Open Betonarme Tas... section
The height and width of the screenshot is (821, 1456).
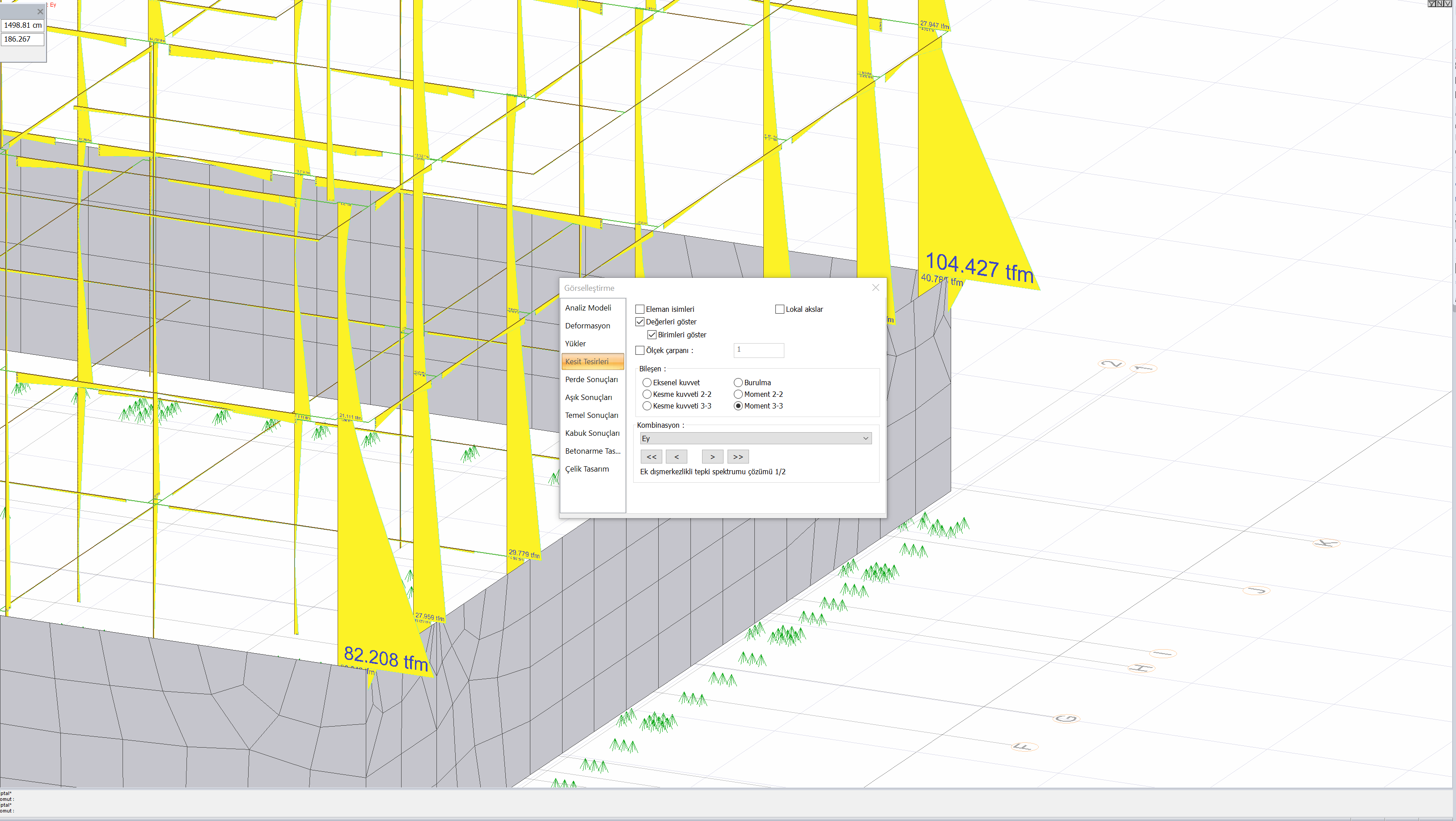pos(593,451)
